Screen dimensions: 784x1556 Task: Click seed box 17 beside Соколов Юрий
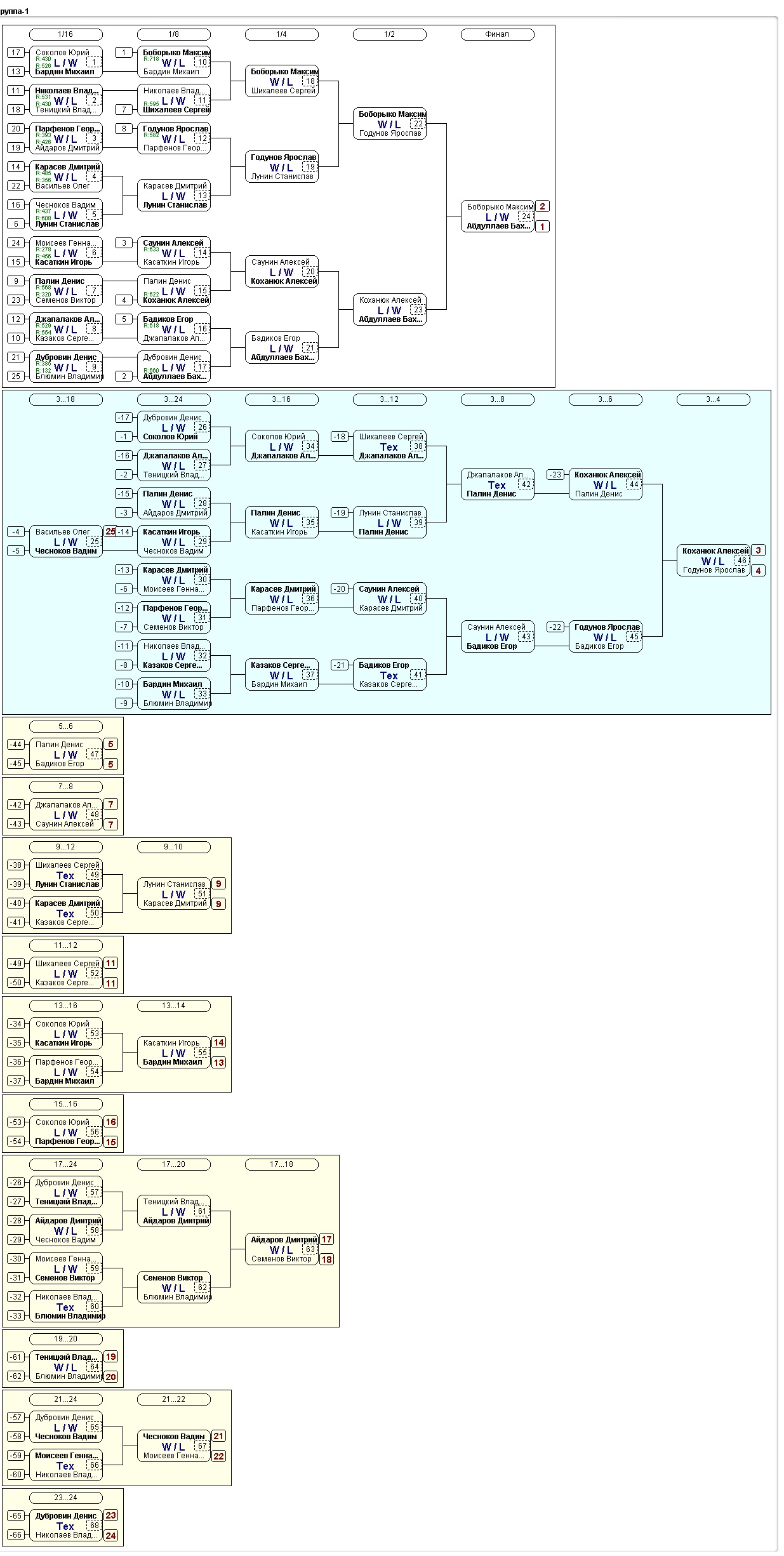click(16, 53)
